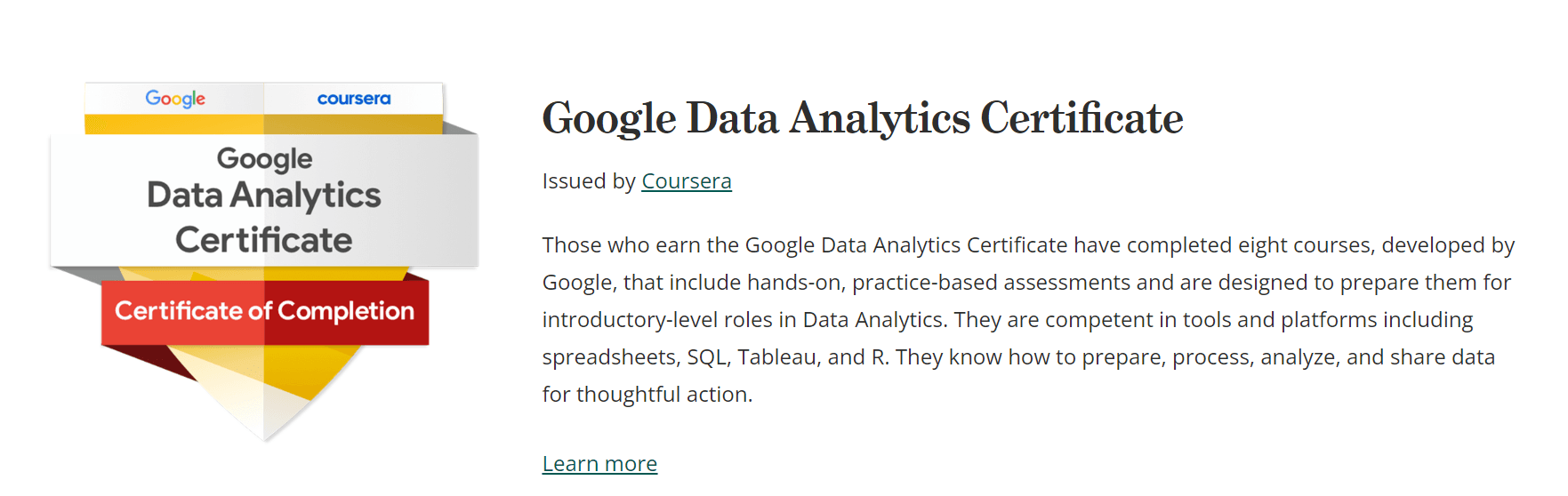Click 'Data Analytics' text on the badge

pyautogui.click(x=264, y=196)
